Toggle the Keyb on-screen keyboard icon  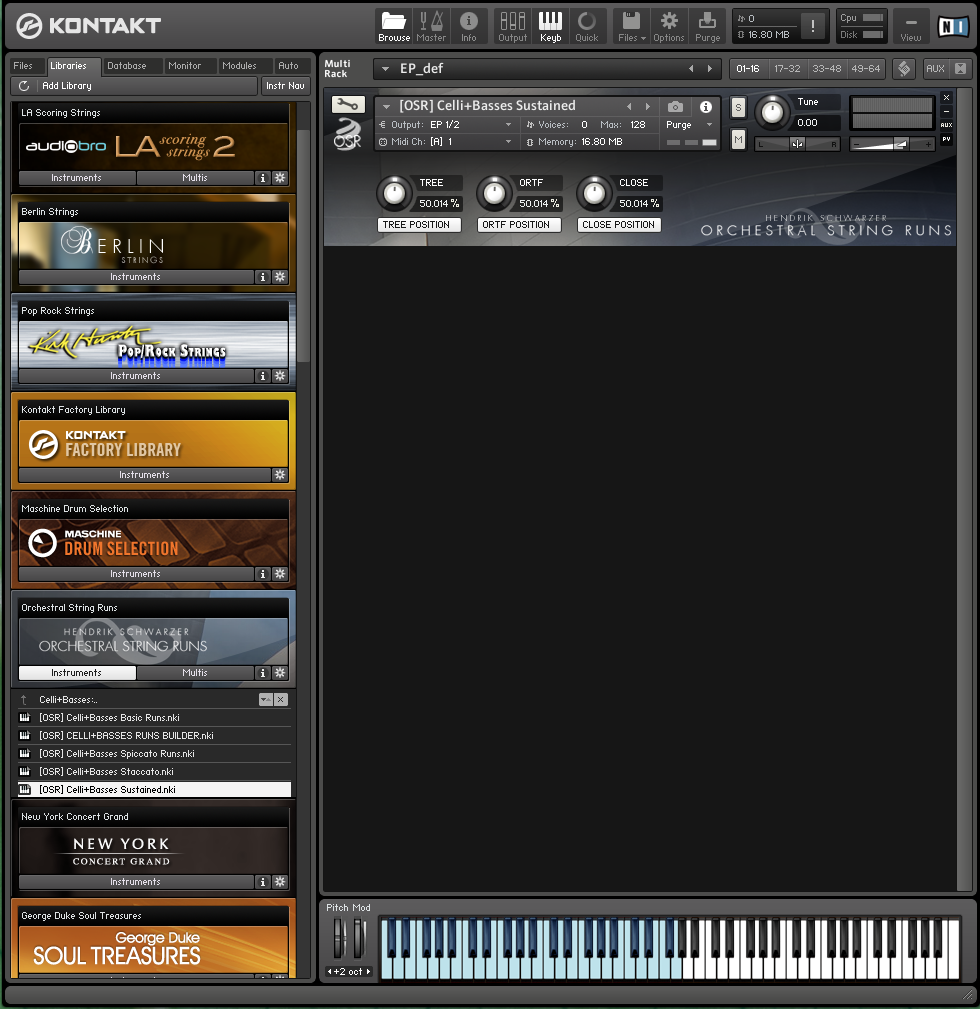(550, 26)
